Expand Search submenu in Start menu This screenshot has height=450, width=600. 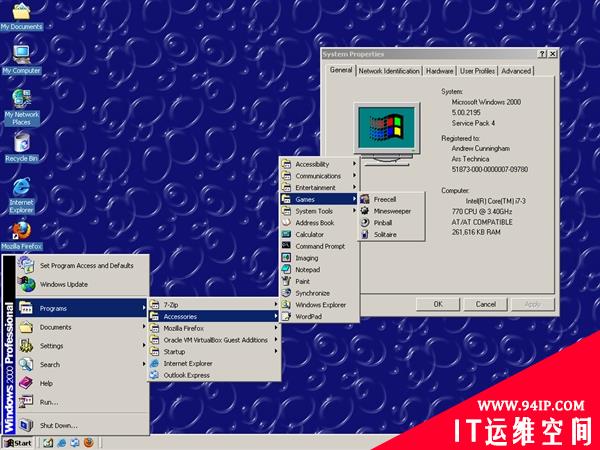[x=82, y=365]
